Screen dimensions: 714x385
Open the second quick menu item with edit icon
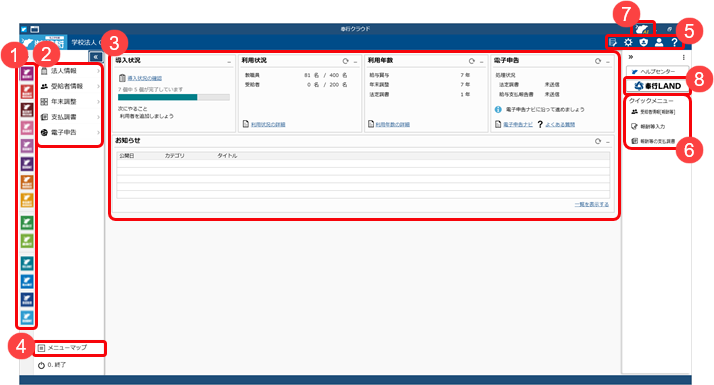(648, 126)
